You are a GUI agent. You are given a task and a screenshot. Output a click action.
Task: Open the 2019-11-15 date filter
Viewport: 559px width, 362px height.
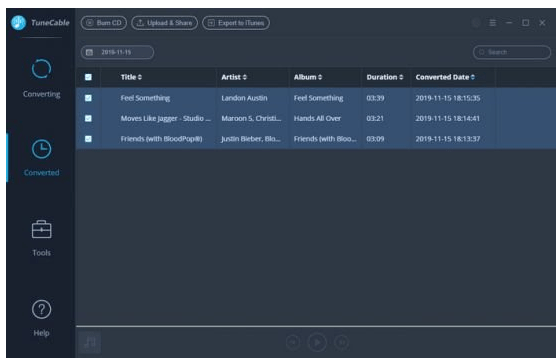click(x=117, y=52)
